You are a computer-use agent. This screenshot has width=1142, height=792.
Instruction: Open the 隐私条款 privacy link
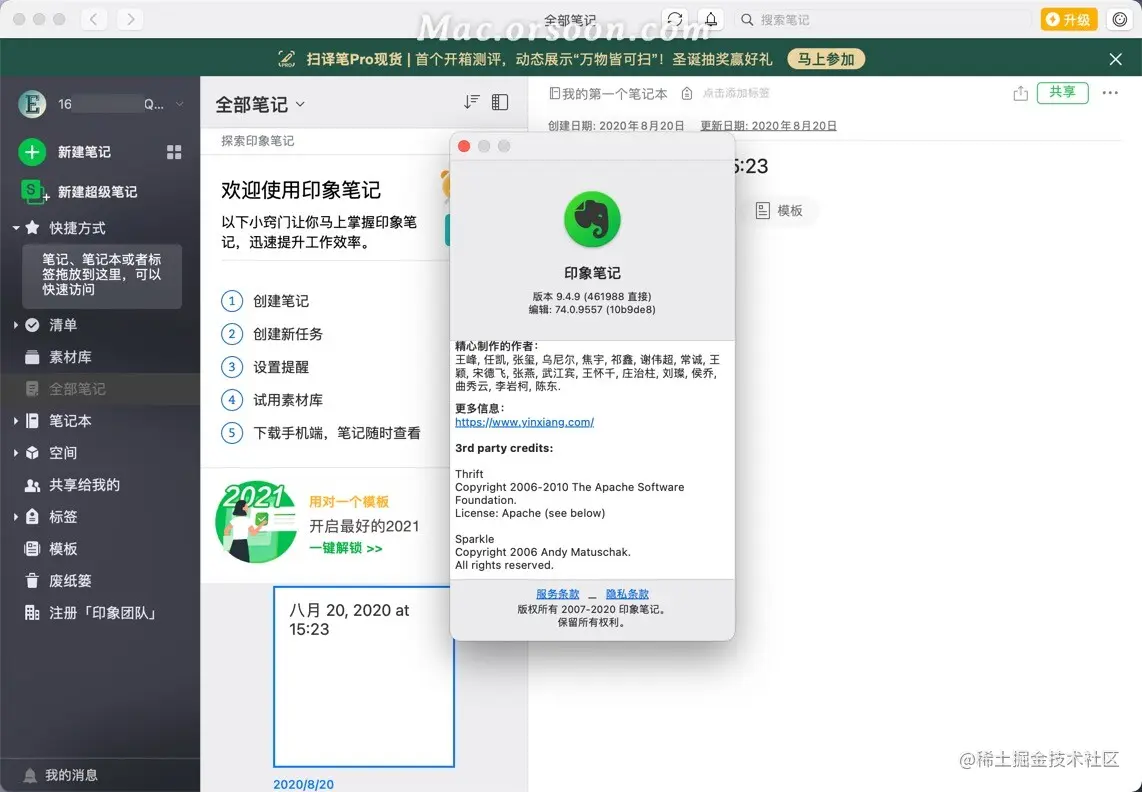627,594
